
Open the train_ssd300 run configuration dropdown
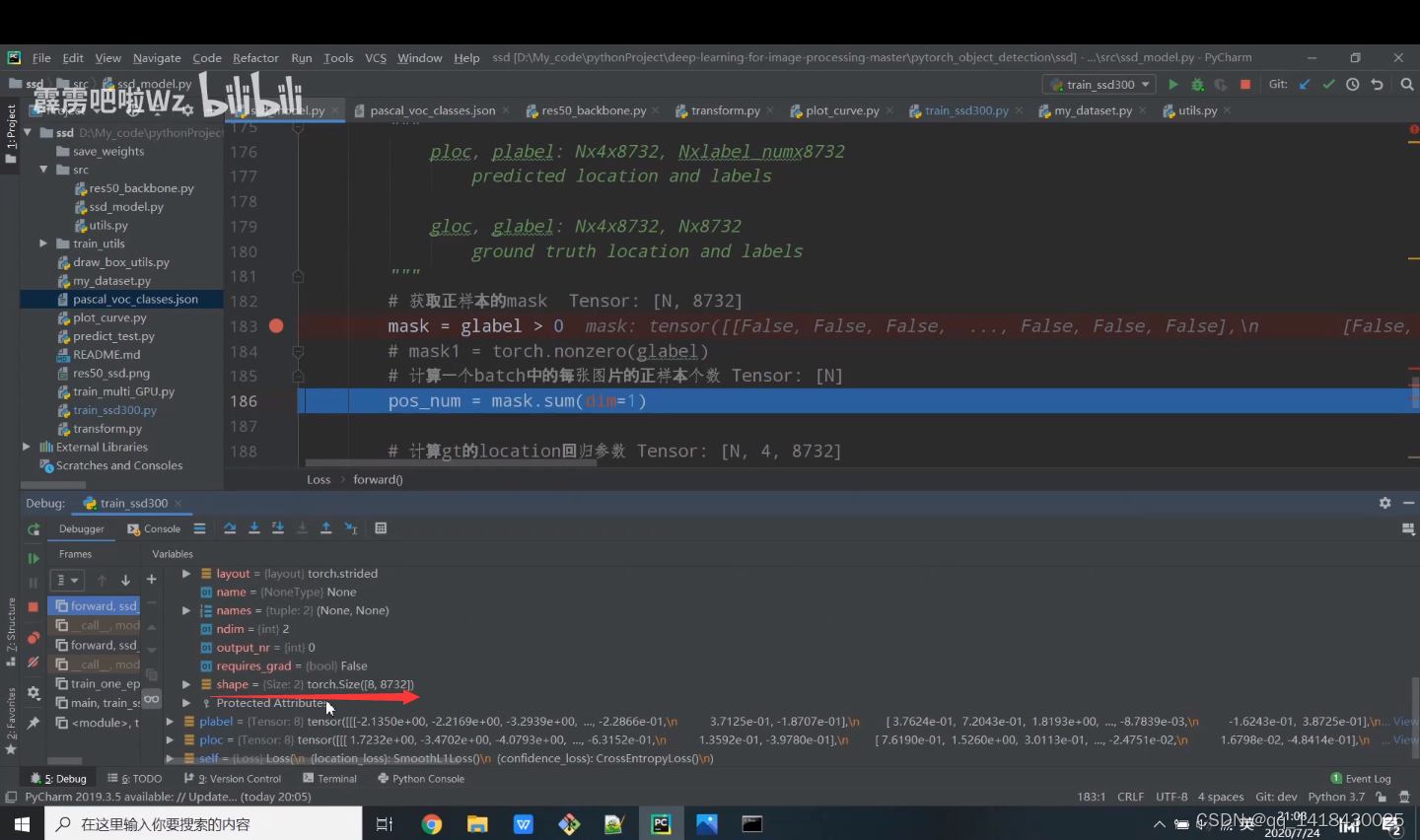[1100, 85]
